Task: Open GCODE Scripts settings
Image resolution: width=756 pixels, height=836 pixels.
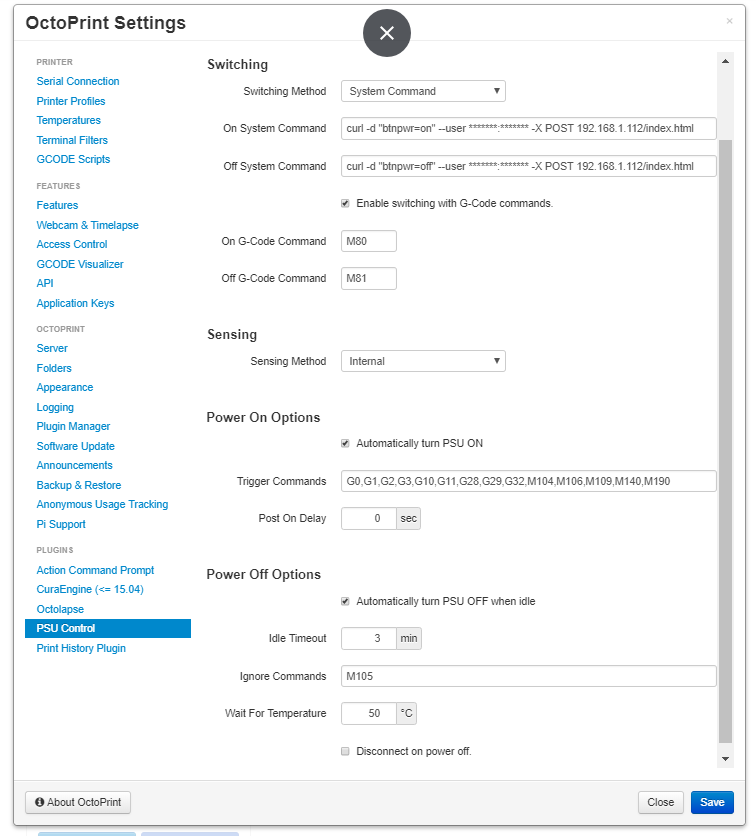Action: [73, 159]
